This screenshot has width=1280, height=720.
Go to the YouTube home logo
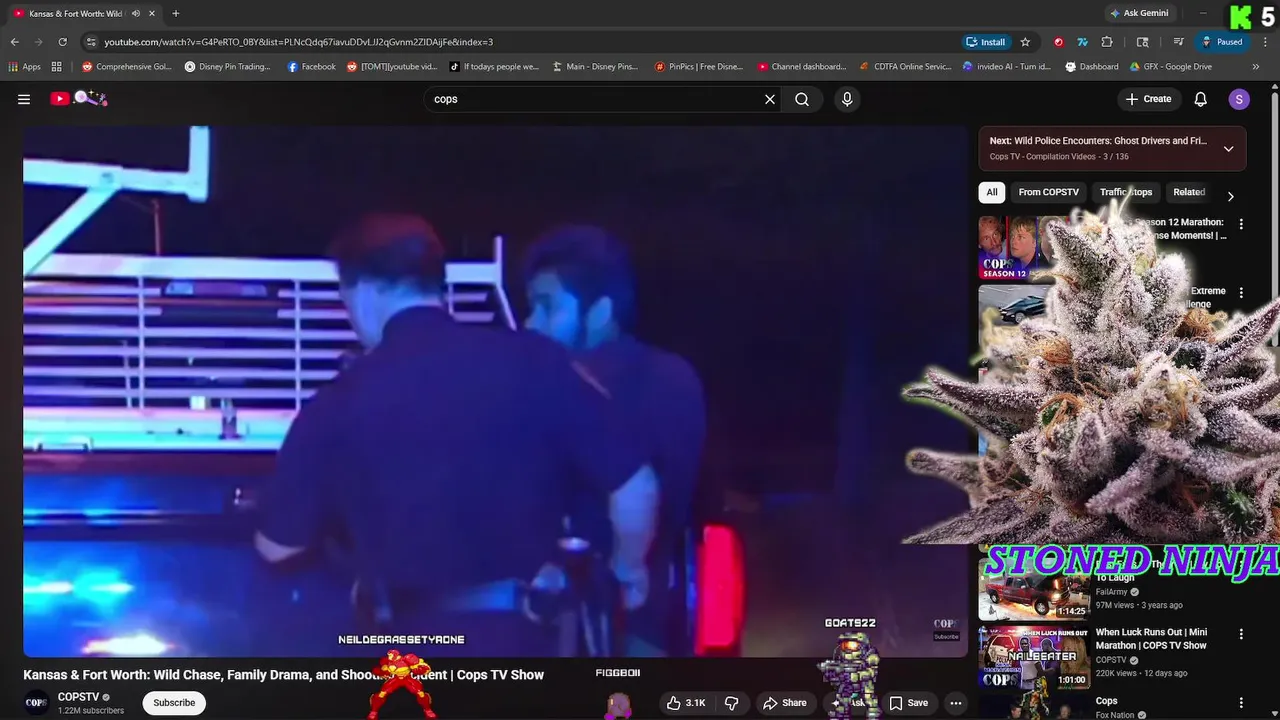click(x=78, y=98)
